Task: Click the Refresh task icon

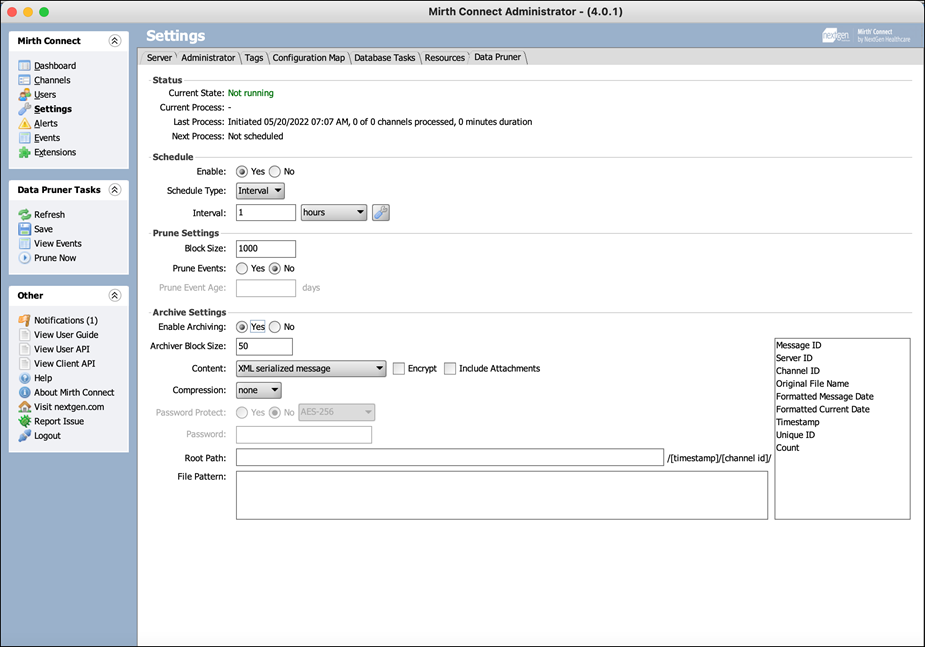Action: pyautogui.click(x=24, y=215)
